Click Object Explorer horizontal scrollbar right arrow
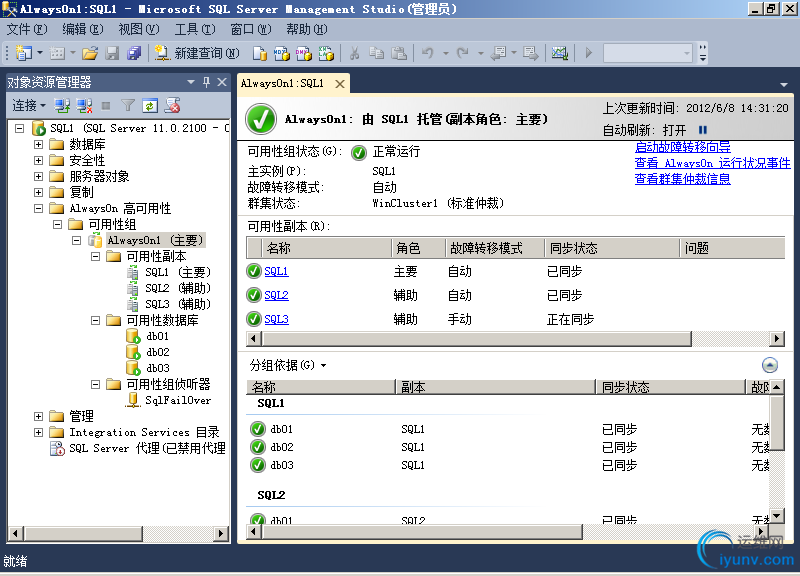 pos(220,534)
